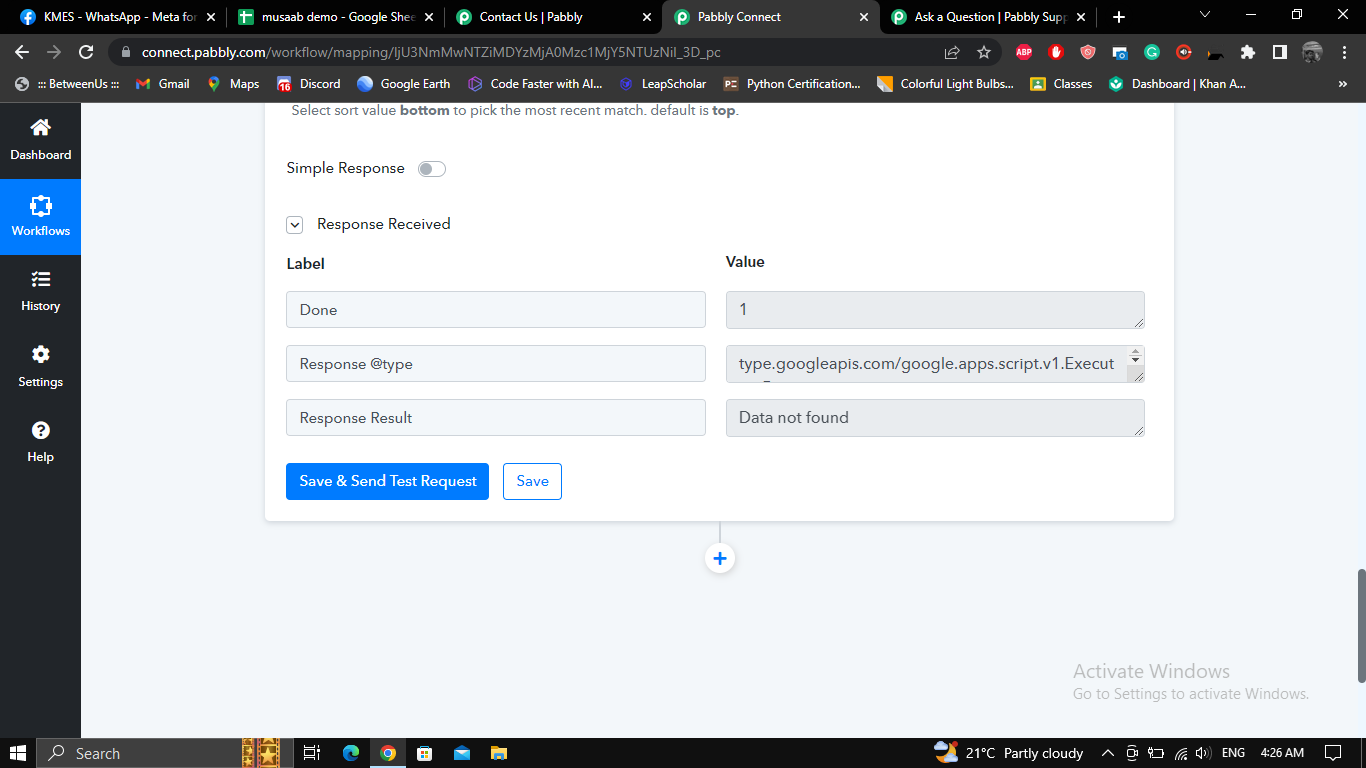Open the LeapScholar bookmark

tap(662, 84)
